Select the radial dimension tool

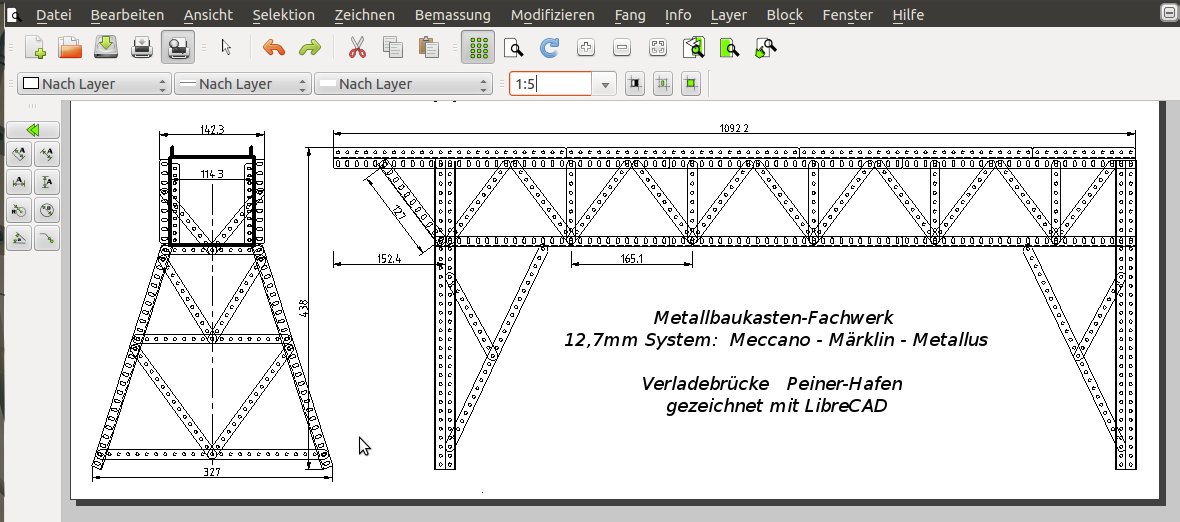pos(19,211)
